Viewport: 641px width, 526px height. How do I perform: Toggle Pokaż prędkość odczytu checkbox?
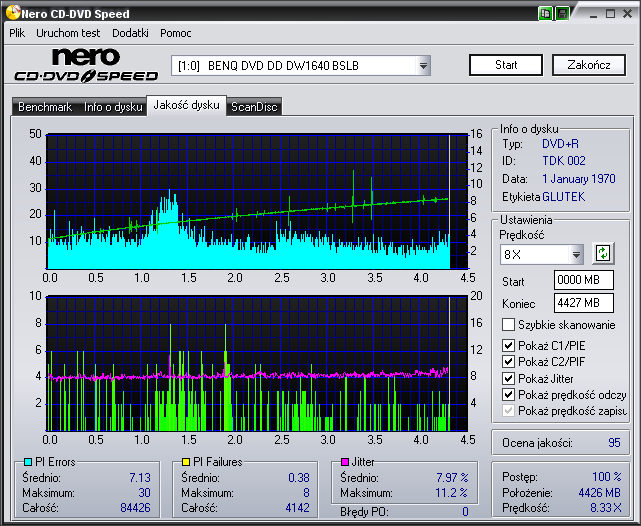(508, 394)
